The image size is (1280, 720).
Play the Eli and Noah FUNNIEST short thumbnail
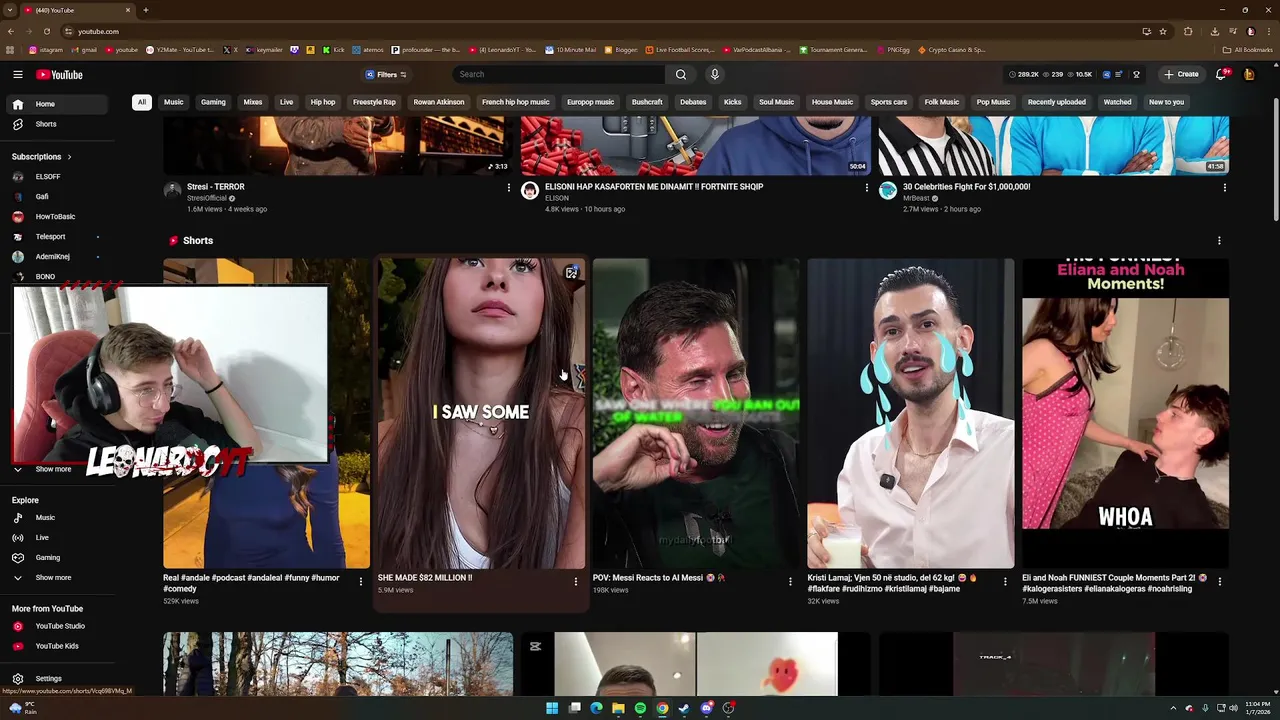(1125, 413)
